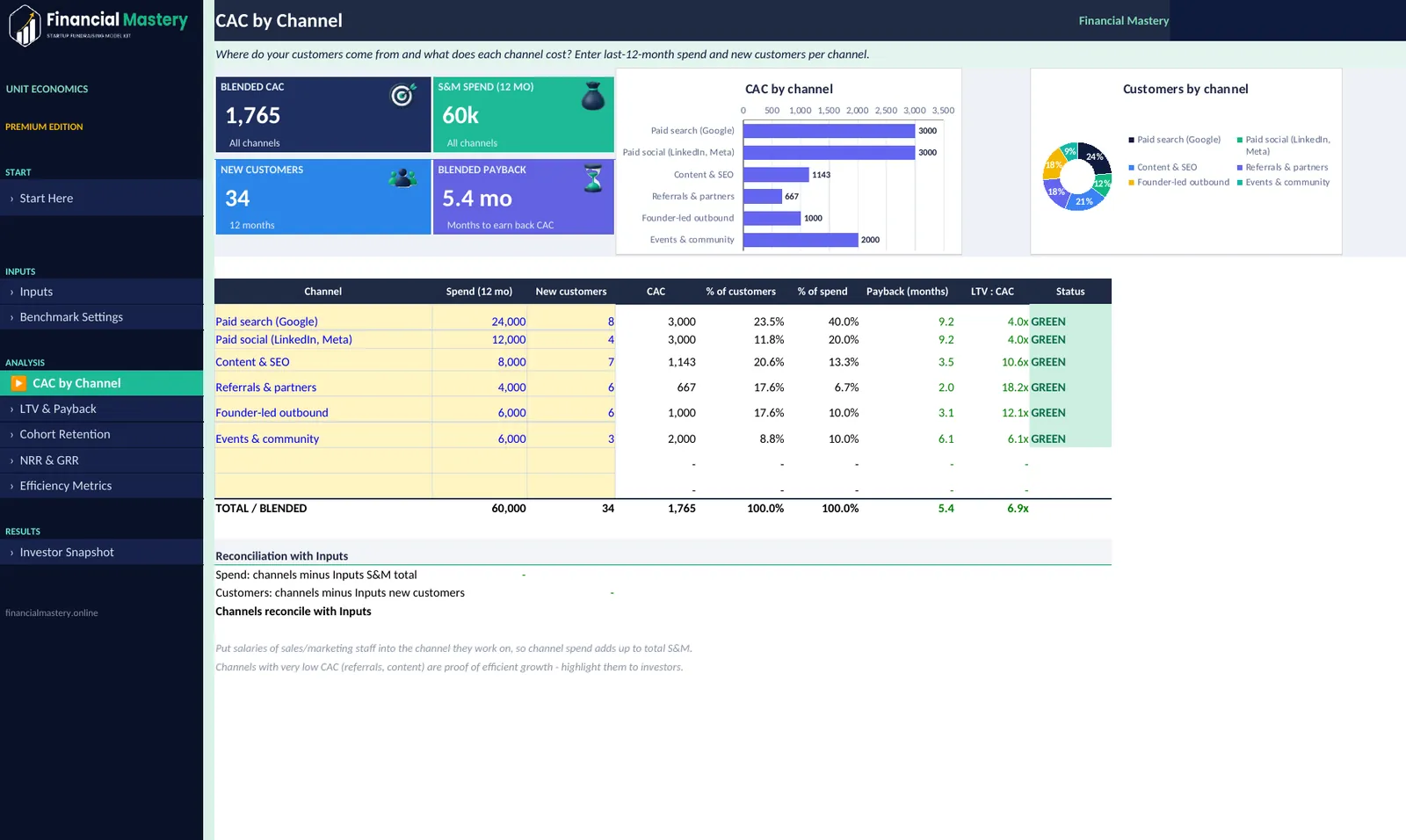The image size is (1406, 840).
Task: Select Content & SEO spend cell 8,000
Action: [x=480, y=362]
